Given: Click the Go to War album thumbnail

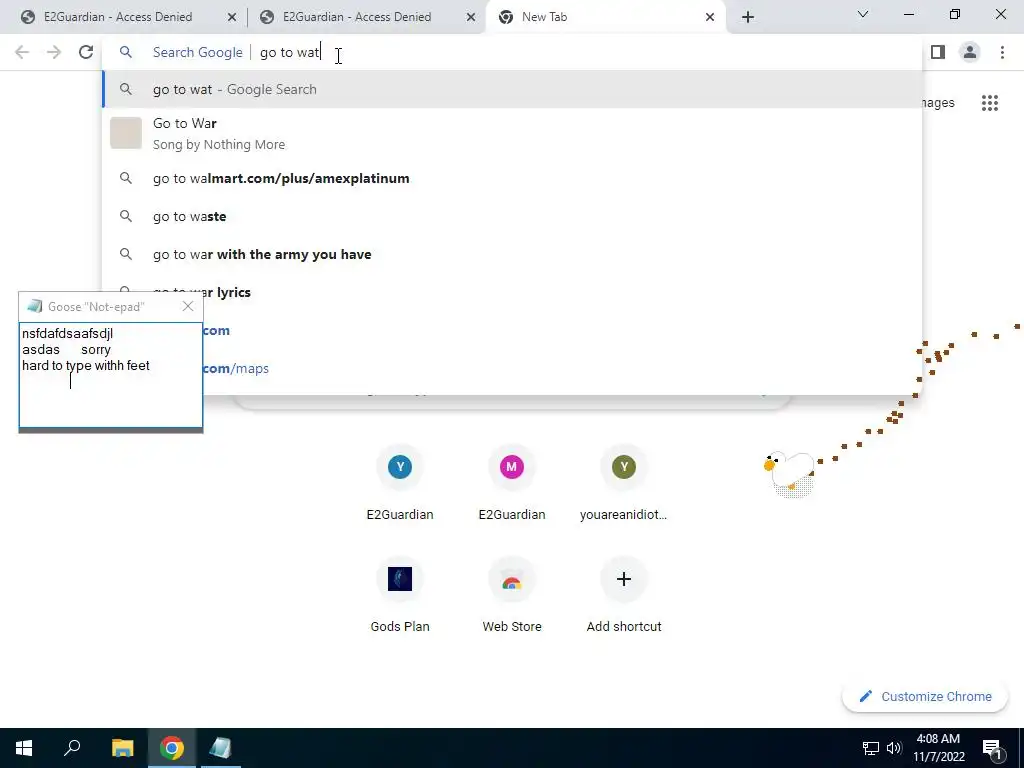Looking at the screenshot, I should [x=126, y=133].
